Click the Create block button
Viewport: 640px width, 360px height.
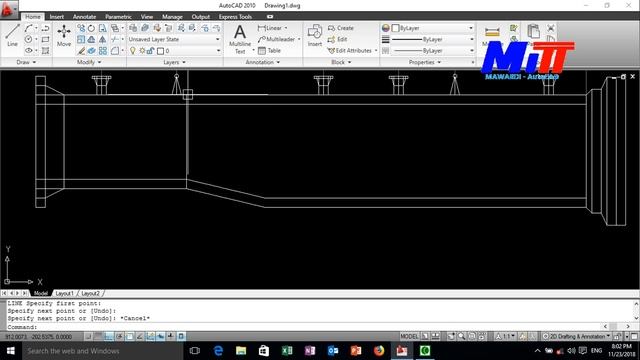coord(341,28)
